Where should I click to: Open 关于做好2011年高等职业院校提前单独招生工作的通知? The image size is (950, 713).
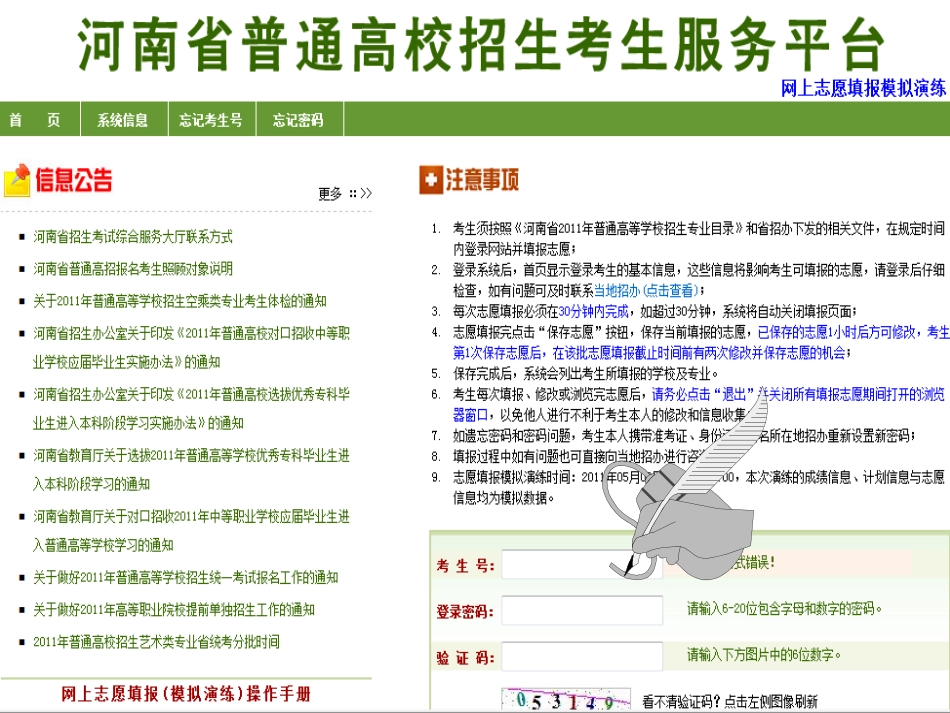tap(174, 609)
